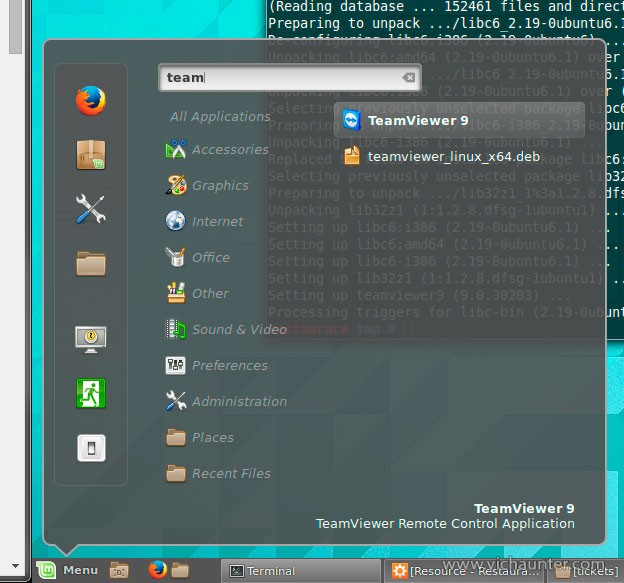The image size is (624, 583).
Task: Open System Settings tools icon in favorites
Action: [x=91, y=209]
